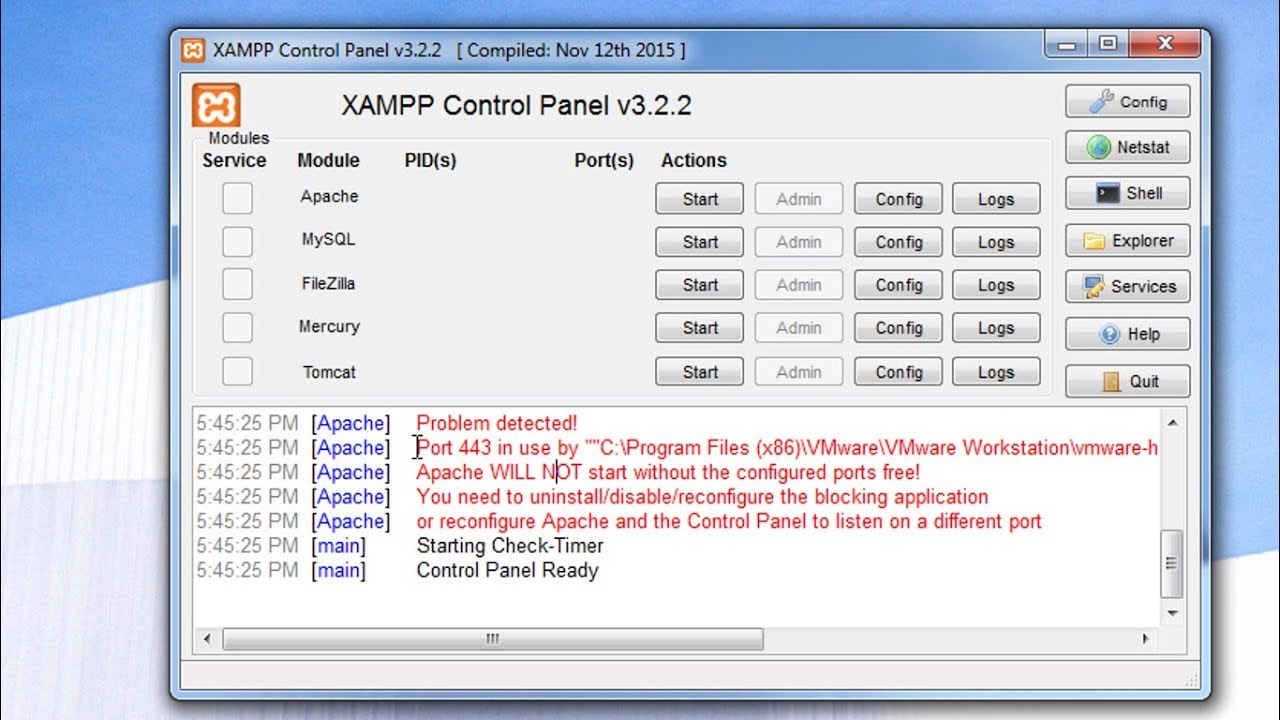Click log scrollbar right arrow
The height and width of the screenshot is (720, 1280).
[x=1147, y=638]
